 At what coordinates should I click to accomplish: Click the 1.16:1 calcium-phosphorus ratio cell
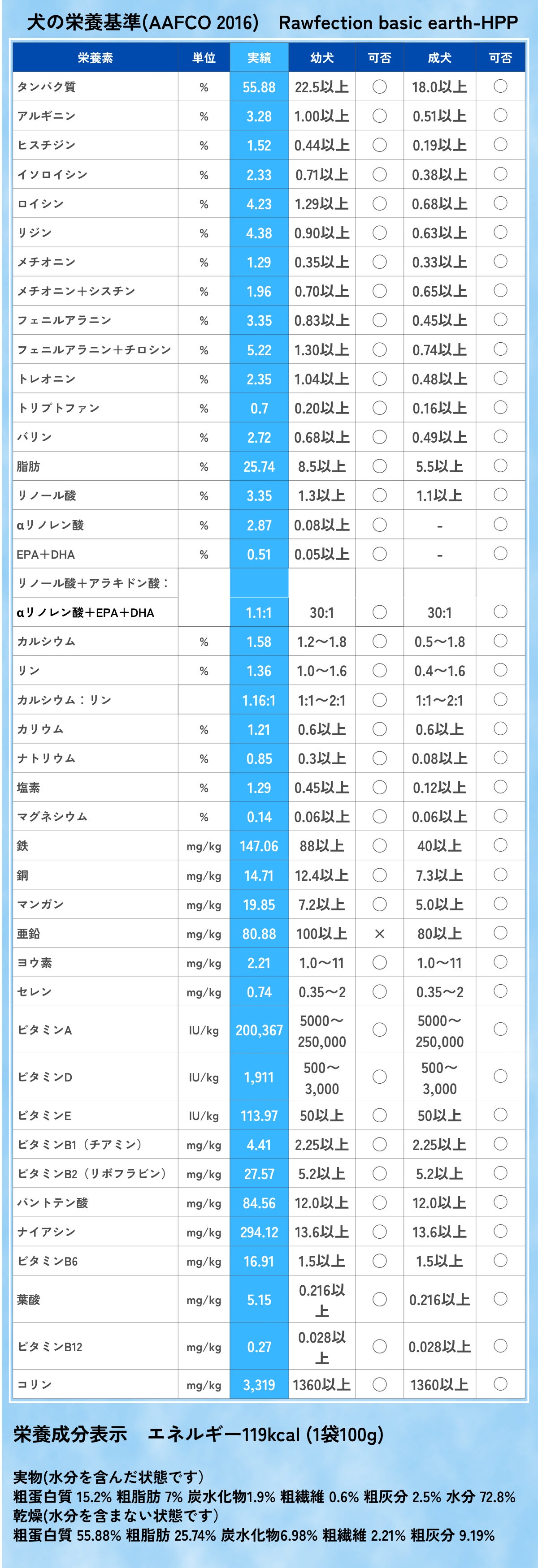click(x=259, y=700)
